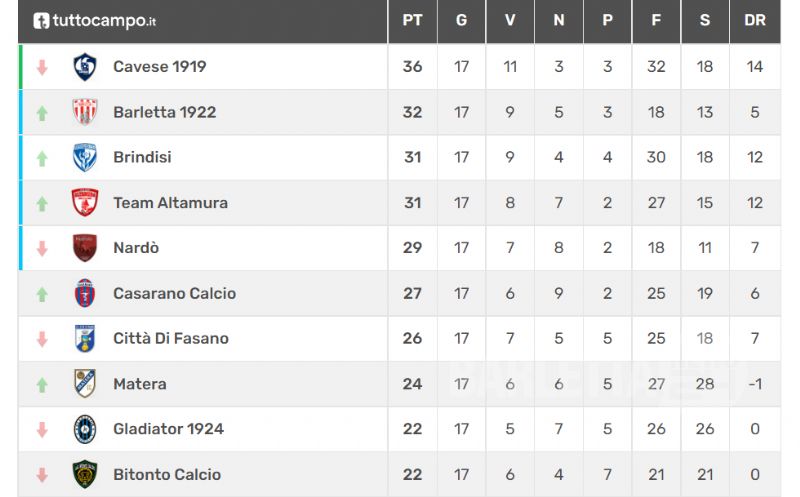The width and height of the screenshot is (800, 497).
Task: Click the Bitonto Calcio crest
Action: click(85, 474)
